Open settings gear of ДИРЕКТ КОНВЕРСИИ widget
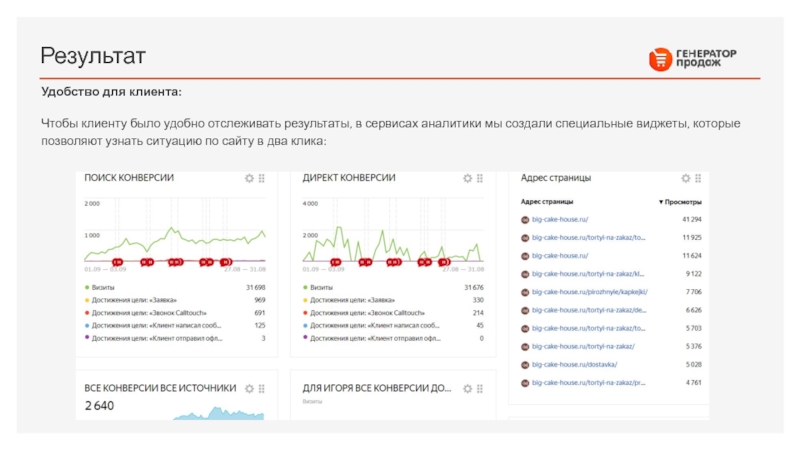 coord(467,178)
